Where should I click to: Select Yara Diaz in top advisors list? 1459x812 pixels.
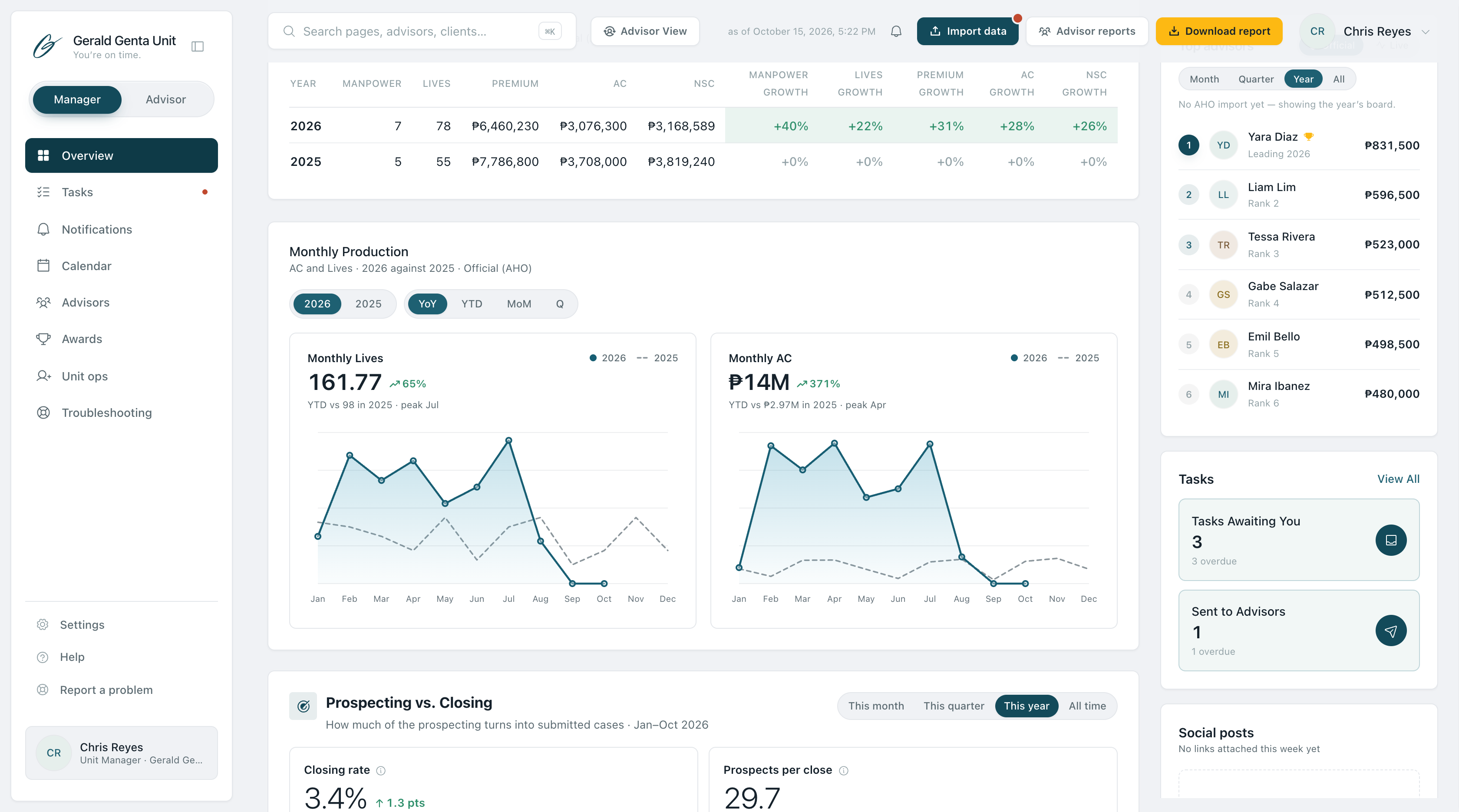[1299, 145]
